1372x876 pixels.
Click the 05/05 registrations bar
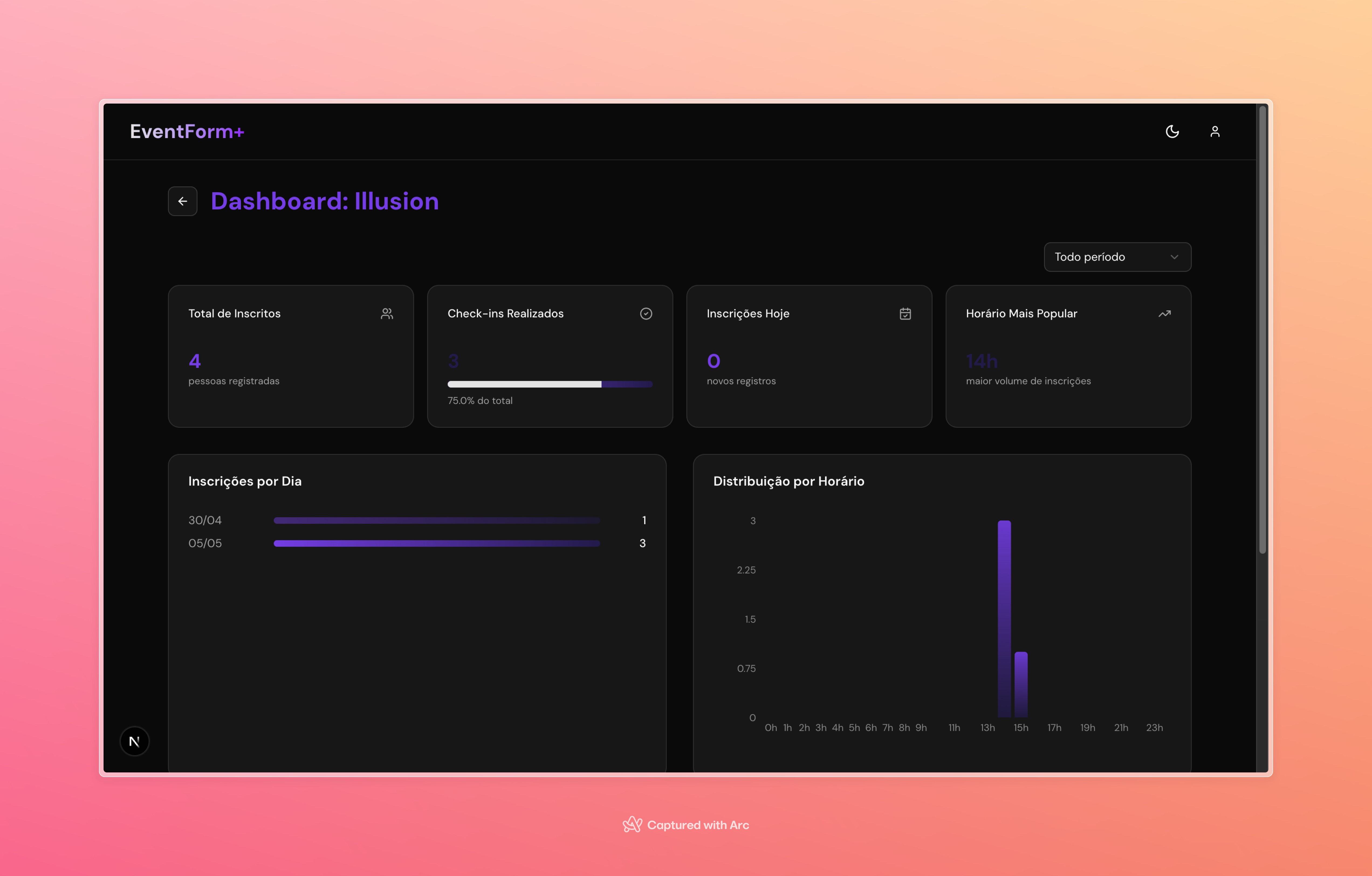[x=437, y=543]
